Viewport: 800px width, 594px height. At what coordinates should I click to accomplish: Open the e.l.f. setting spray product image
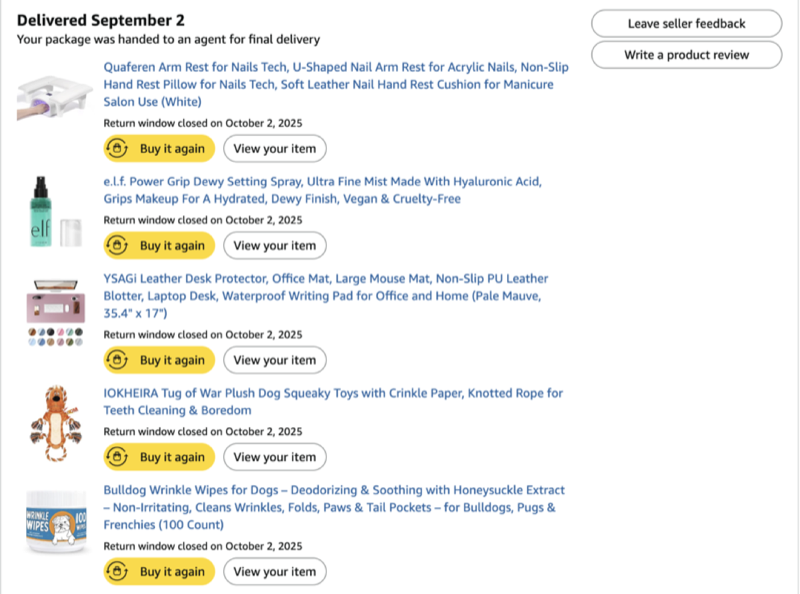(x=51, y=212)
